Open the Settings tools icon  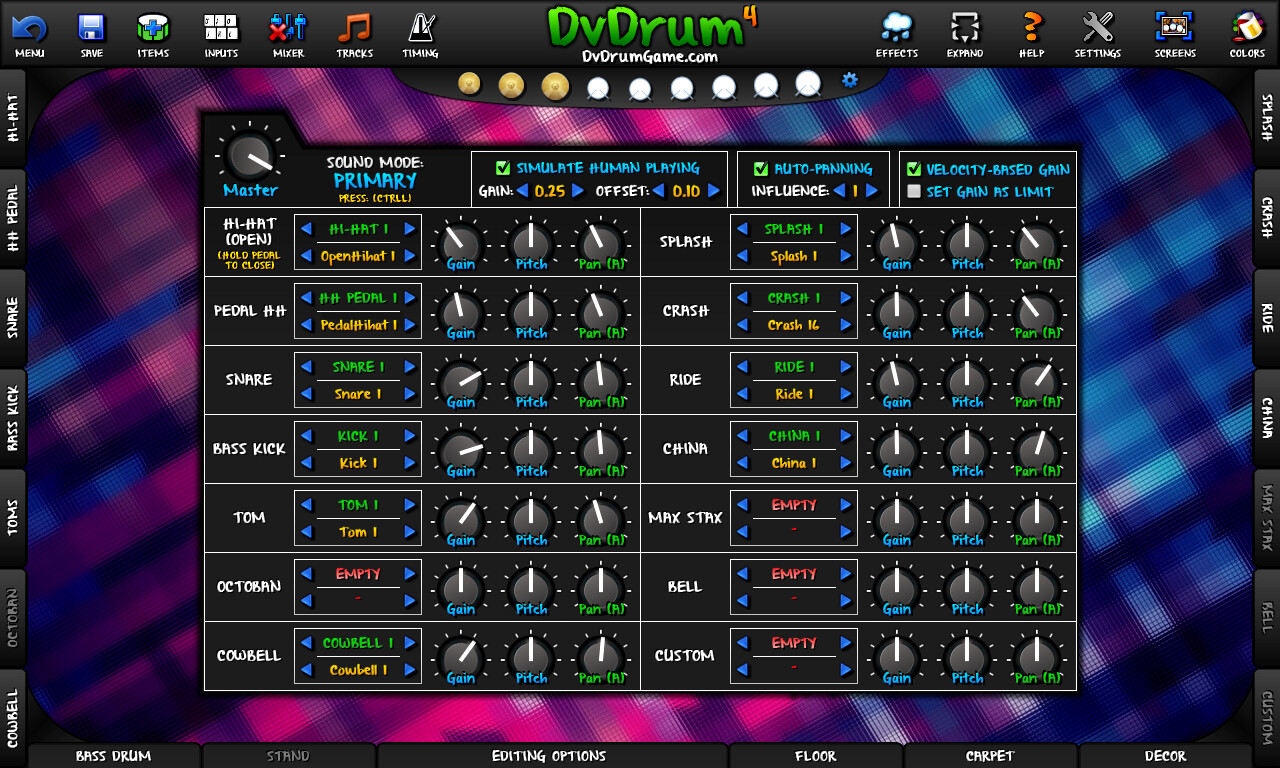tap(1098, 27)
